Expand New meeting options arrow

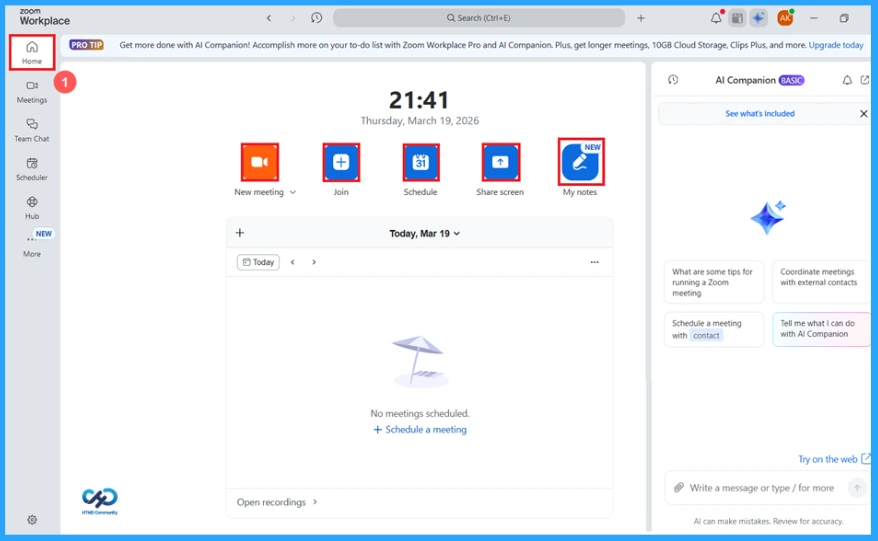click(293, 192)
